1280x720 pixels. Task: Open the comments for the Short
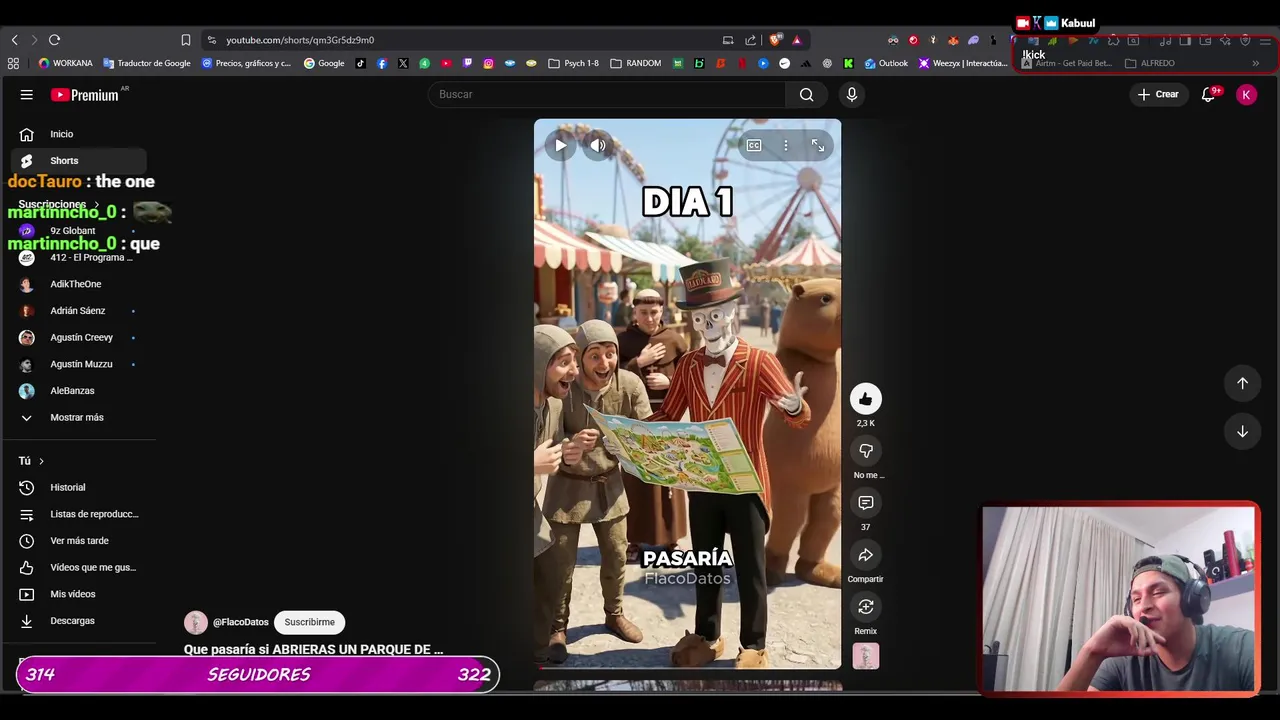866,503
